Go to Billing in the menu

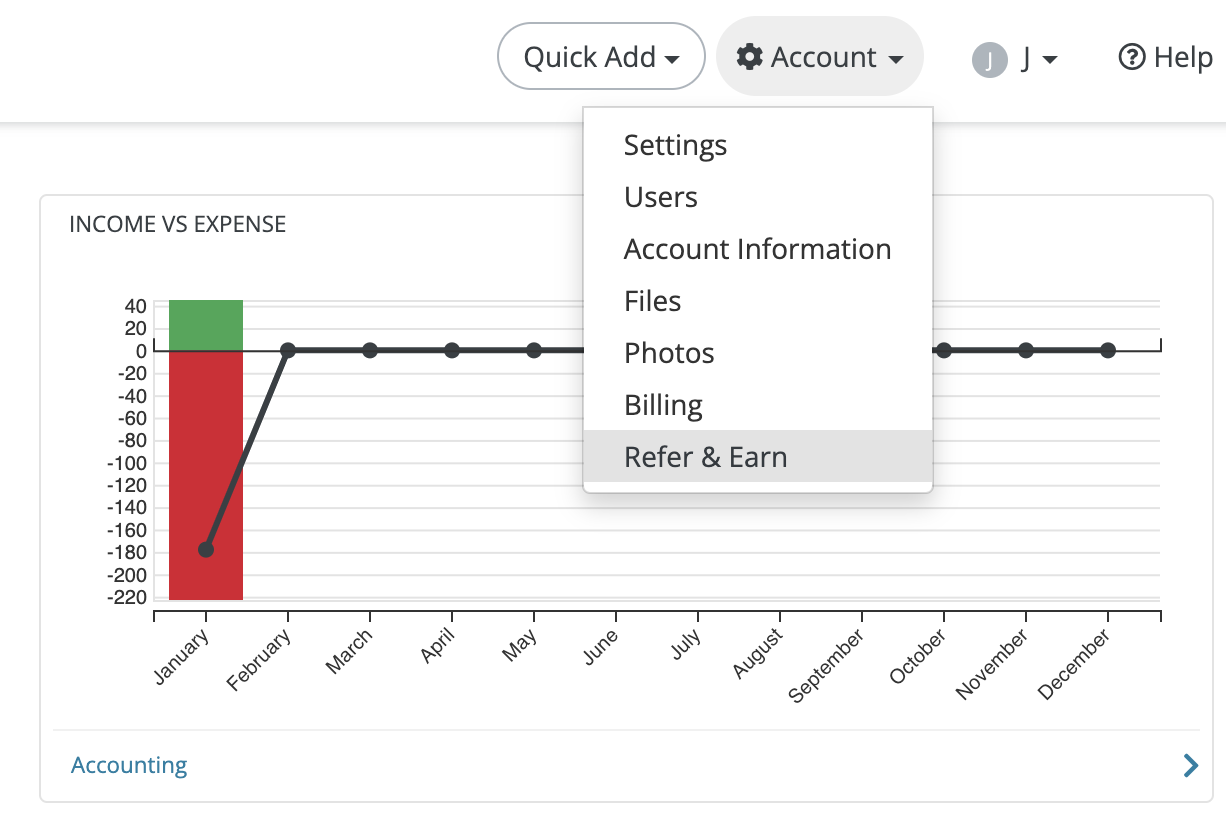pos(663,405)
